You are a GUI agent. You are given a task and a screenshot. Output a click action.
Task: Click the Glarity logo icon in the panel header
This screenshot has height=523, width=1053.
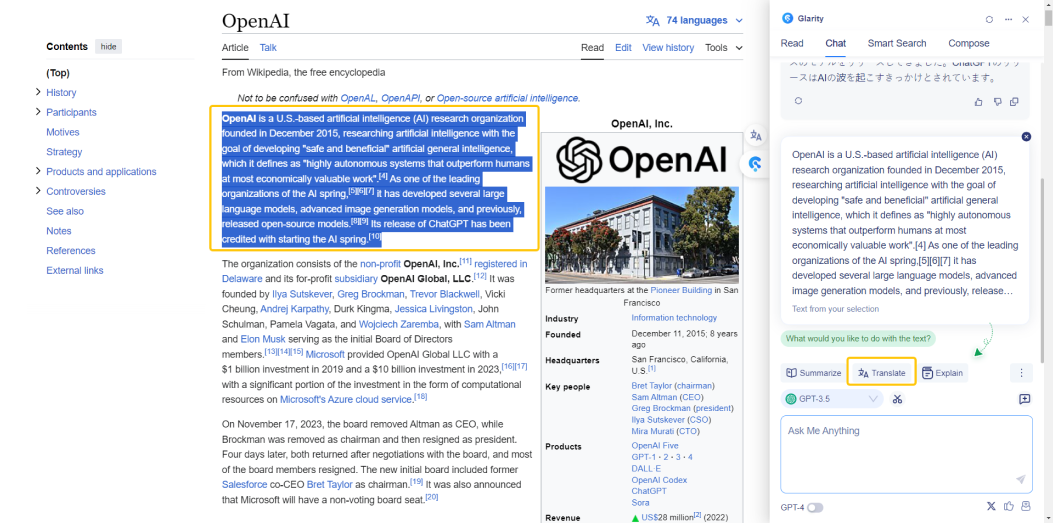click(x=788, y=19)
